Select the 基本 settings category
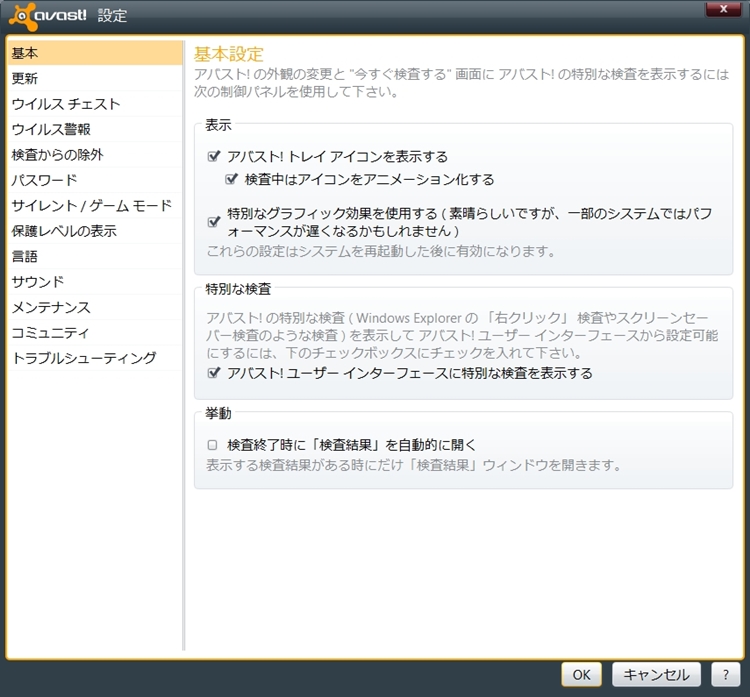Viewport: 750px width, 697px height. tap(95, 53)
